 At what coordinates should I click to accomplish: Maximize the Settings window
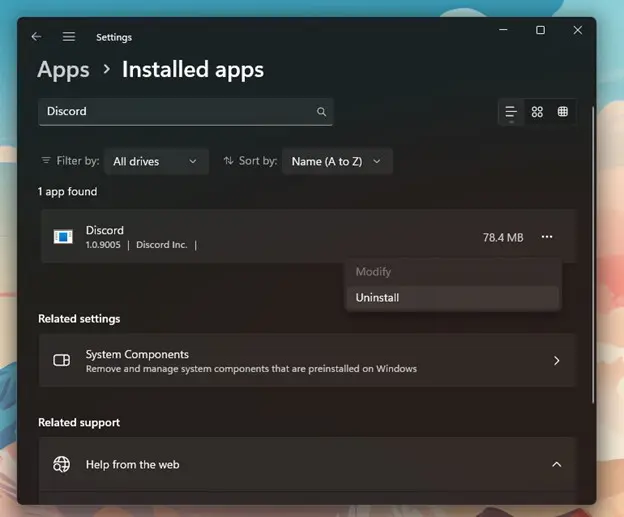point(540,31)
